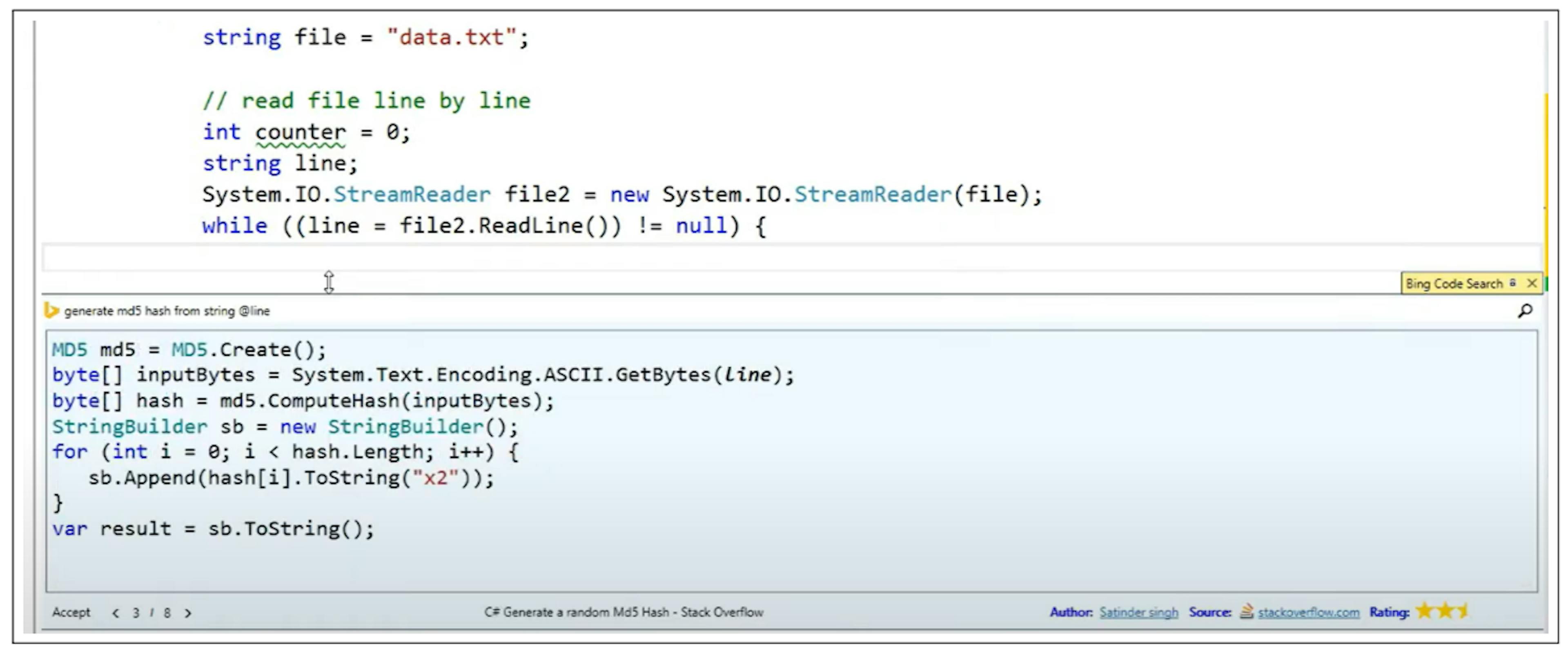
Task: Click the 'string file = "data.txt";' line
Action: click(x=366, y=38)
